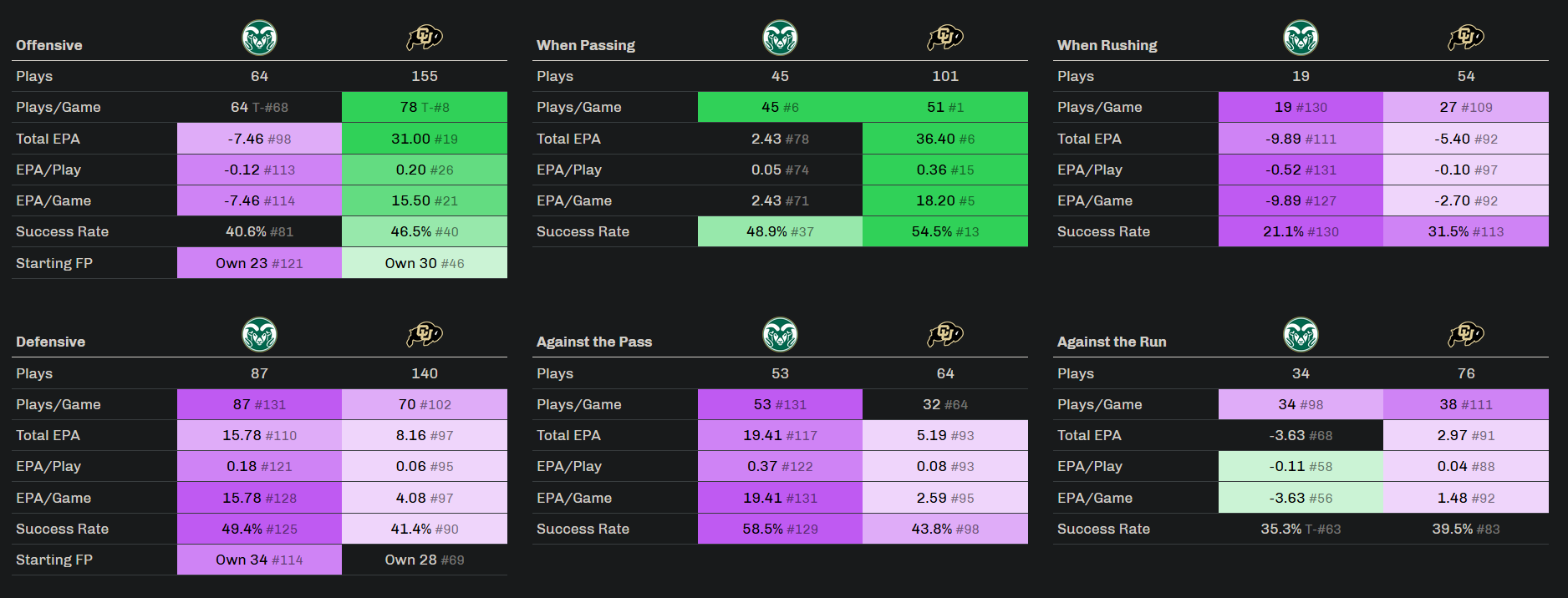The width and height of the screenshot is (1568, 598).
Task: Click the 58.5% #129 Success Rate cell
Action: (780, 529)
